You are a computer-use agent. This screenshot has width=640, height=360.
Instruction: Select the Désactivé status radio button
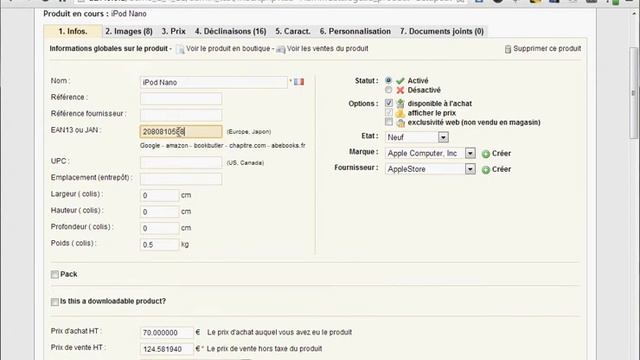coord(389,90)
